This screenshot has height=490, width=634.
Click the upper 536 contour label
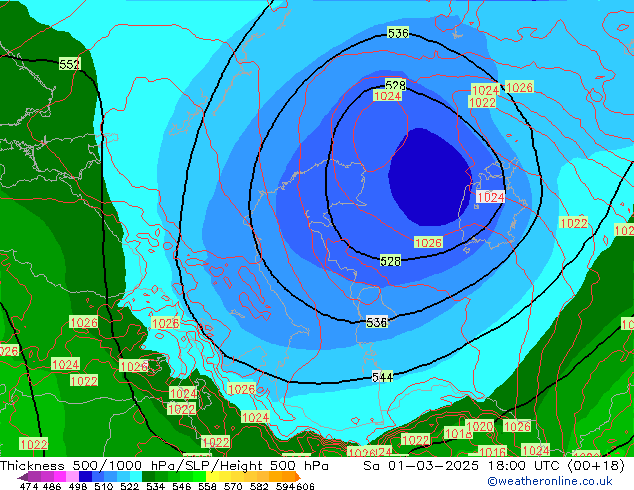(x=398, y=33)
